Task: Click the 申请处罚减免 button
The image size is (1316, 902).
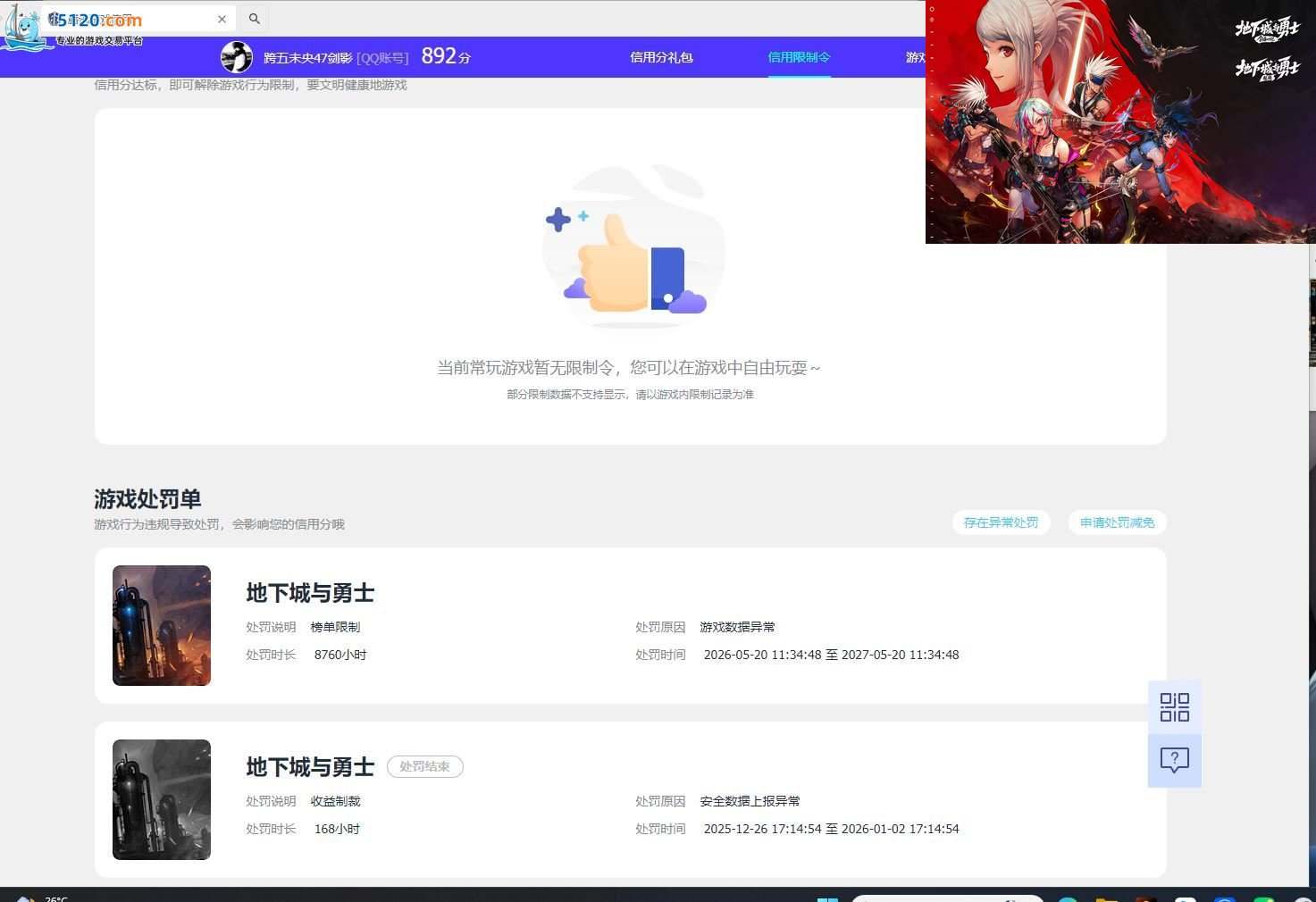Action: point(1117,522)
